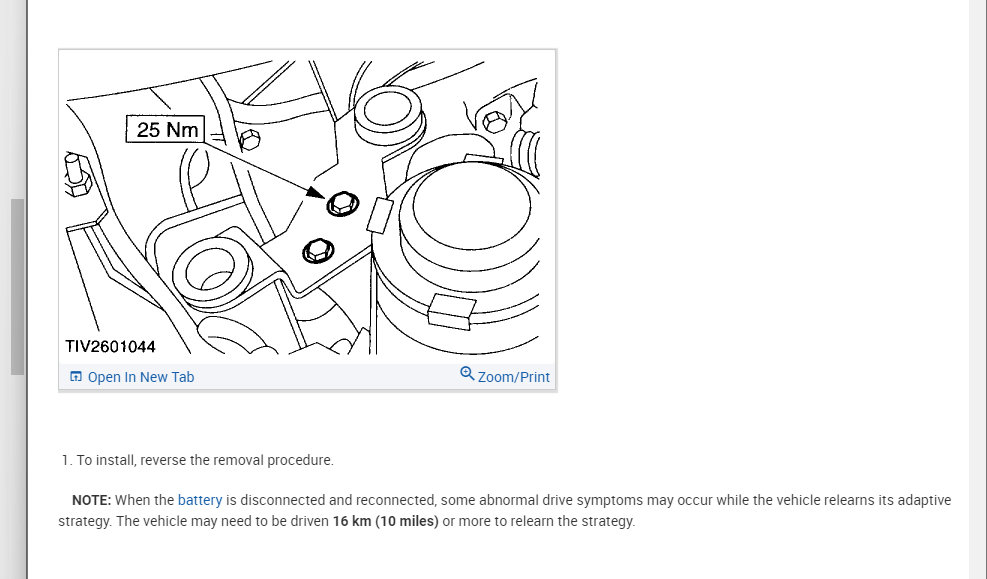Screen dimensions: 987x579
Task: Click the large round canister cap in diagram
Action: [x=471, y=205]
